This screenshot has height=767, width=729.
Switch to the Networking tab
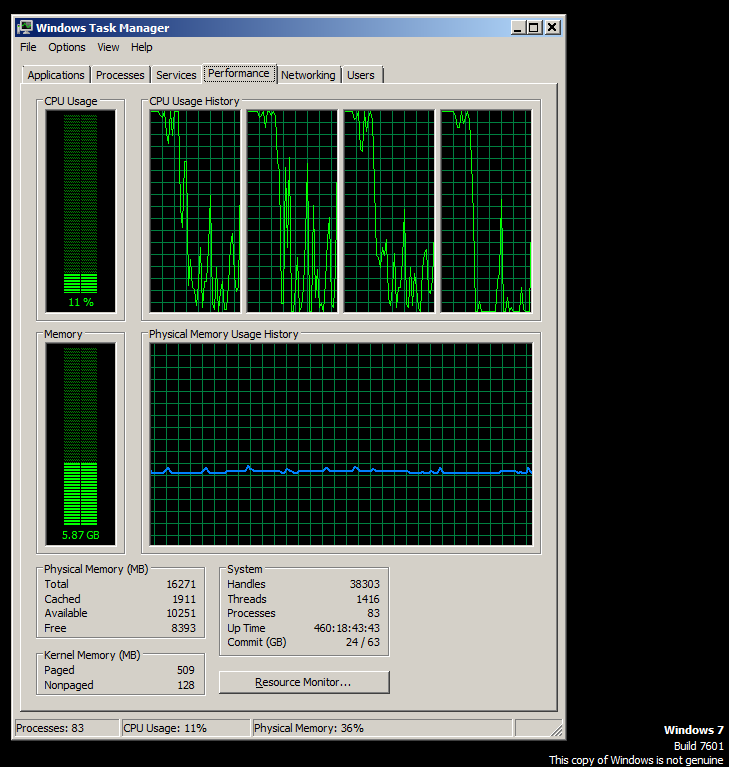tap(308, 75)
